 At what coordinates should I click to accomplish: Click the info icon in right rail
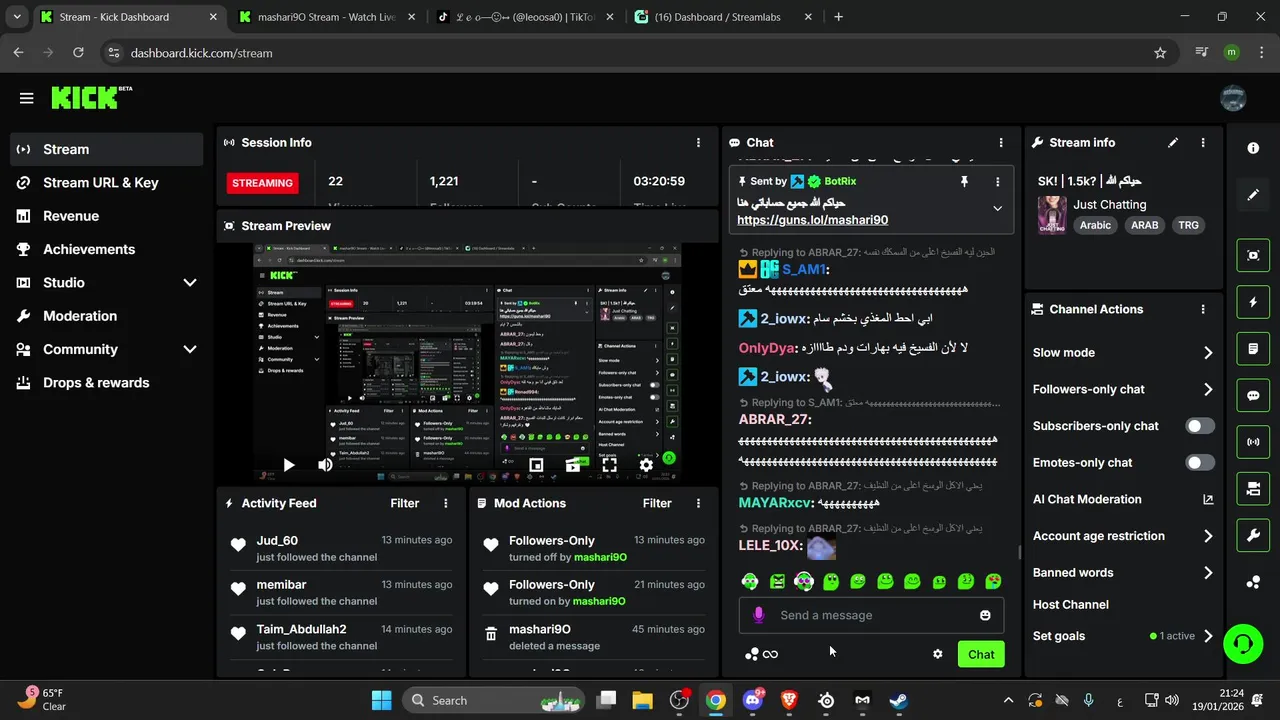pos(1253,148)
